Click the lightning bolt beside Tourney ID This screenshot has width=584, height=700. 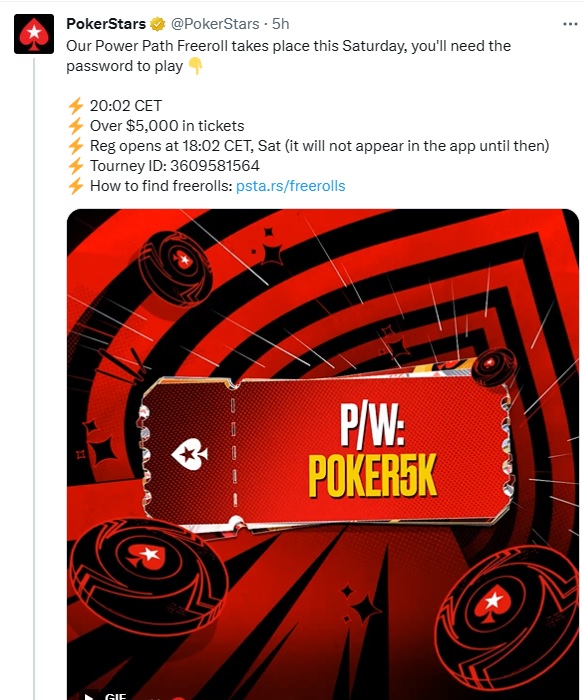pos(76,166)
